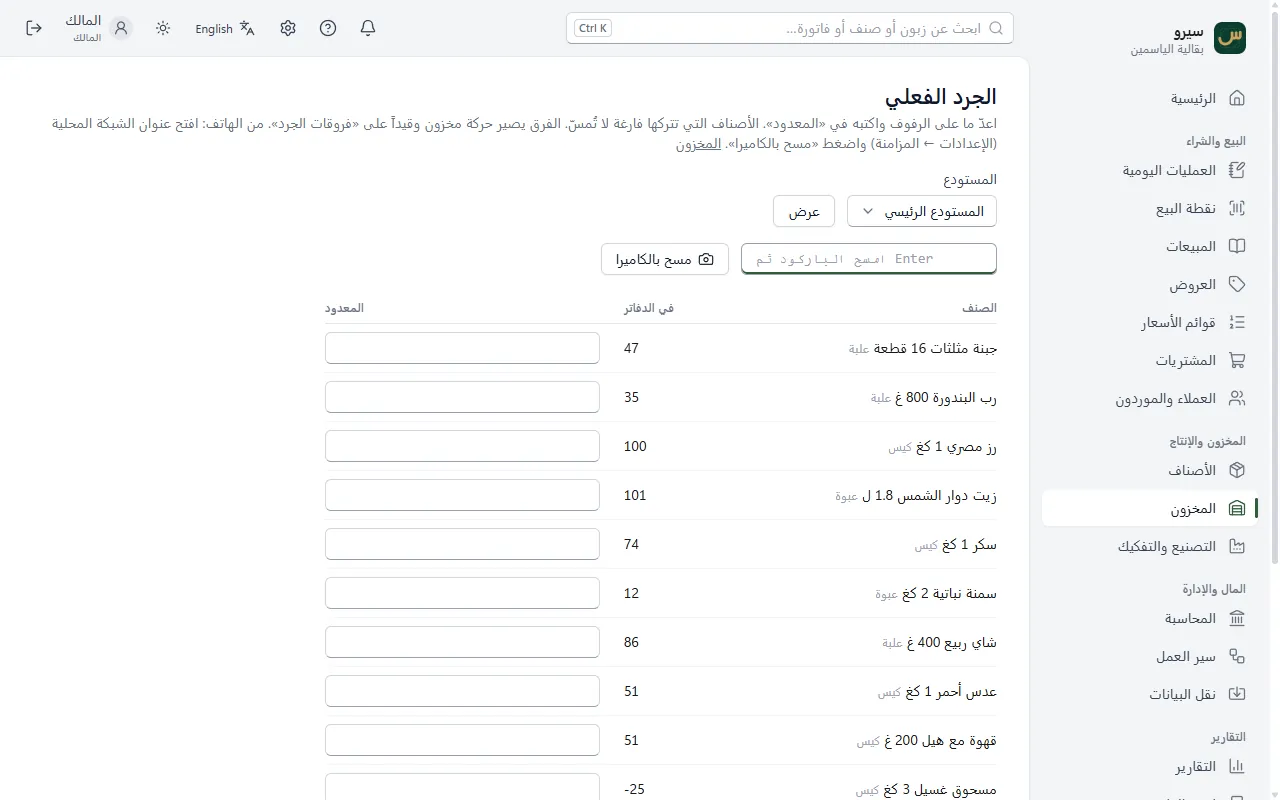1280x800 pixels.
Task: Click the العروض tag icon
Action: 1237,284
